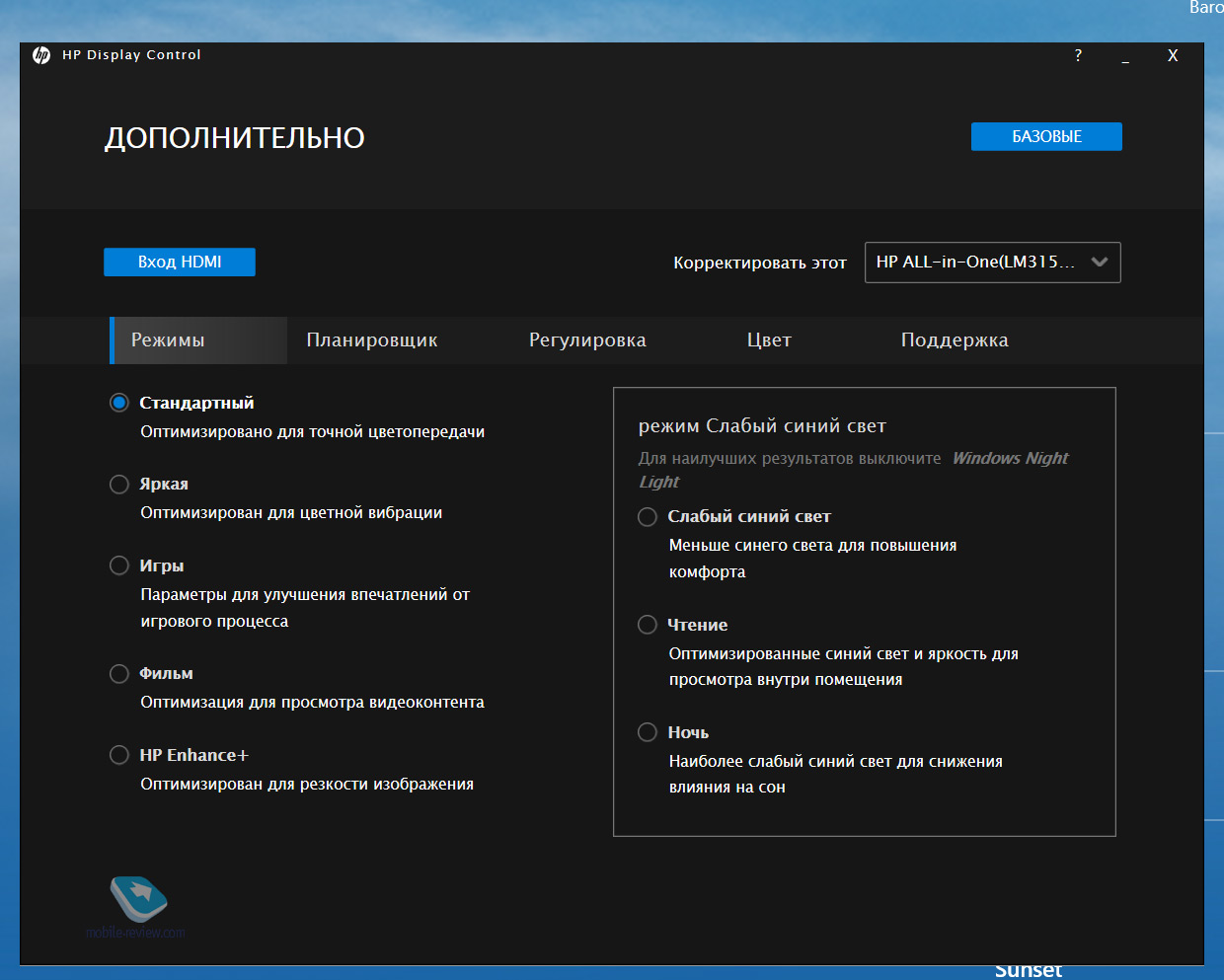Click the Оптимизированные синий свет и яркость description

[x=844, y=667]
